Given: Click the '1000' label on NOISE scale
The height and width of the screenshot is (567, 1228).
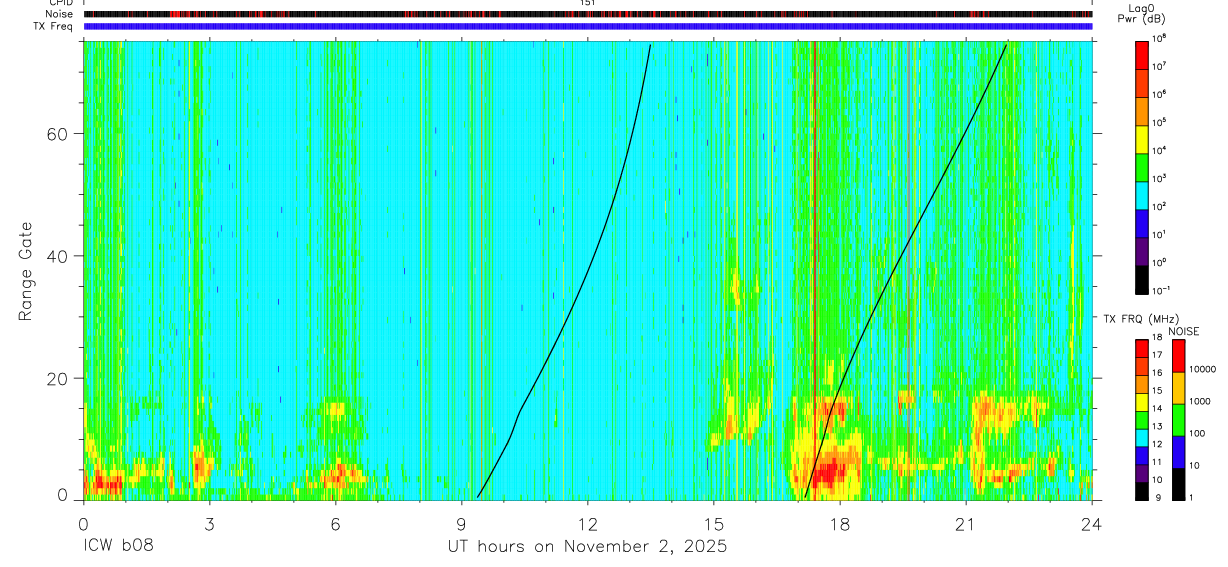Looking at the screenshot, I should pyautogui.click(x=1202, y=402).
